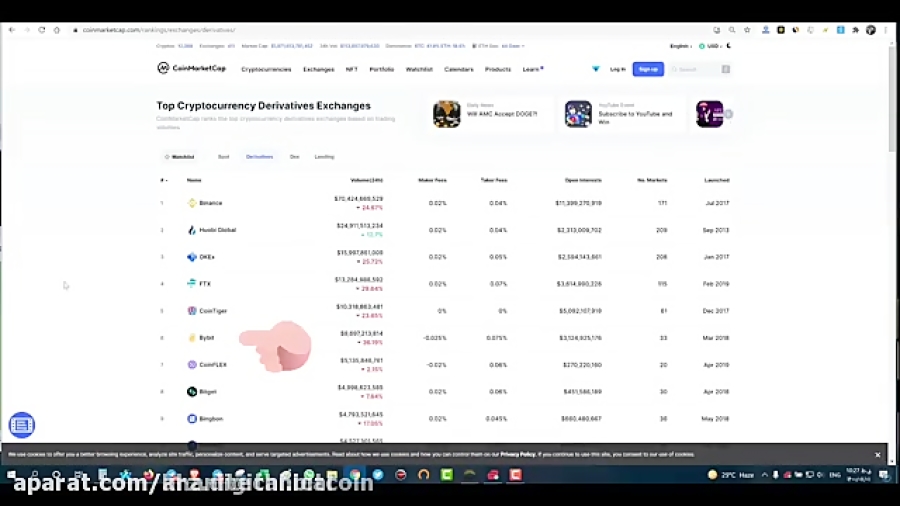Open the Binance exchange link
The height and width of the screenshot is (506, 900).
point(211,203)
